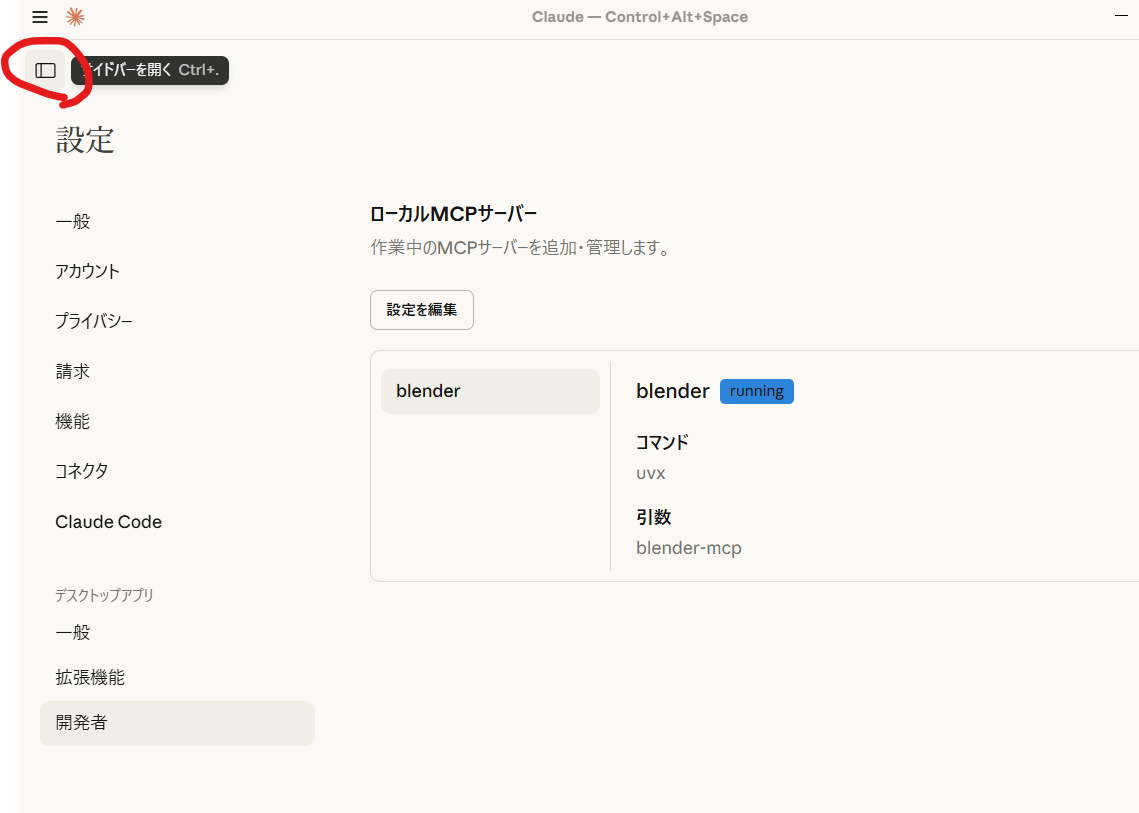Open プライバシー settings
The image size is (1139, 813).
[94, 321]
